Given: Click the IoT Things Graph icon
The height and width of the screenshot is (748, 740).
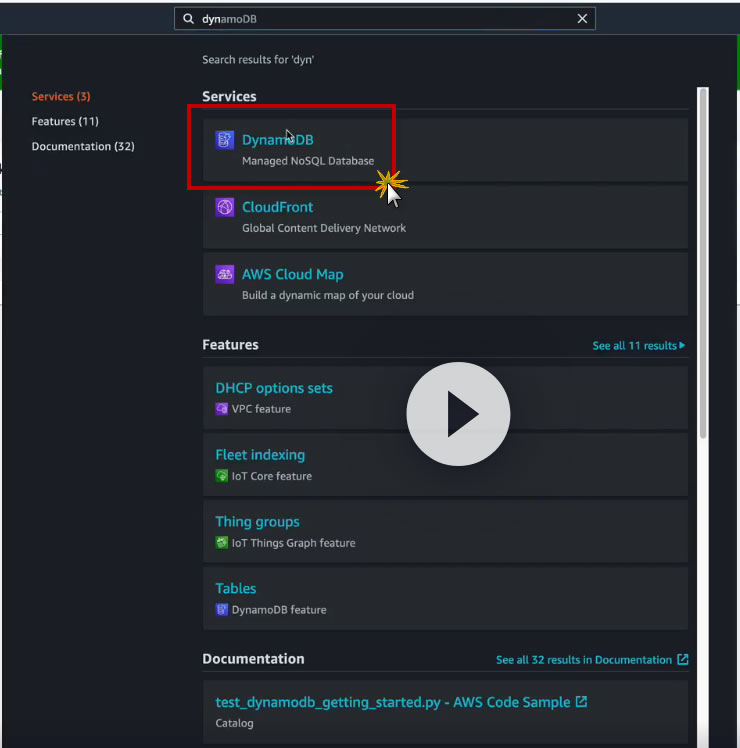Looking at the screenshot, I should [221, 542].
